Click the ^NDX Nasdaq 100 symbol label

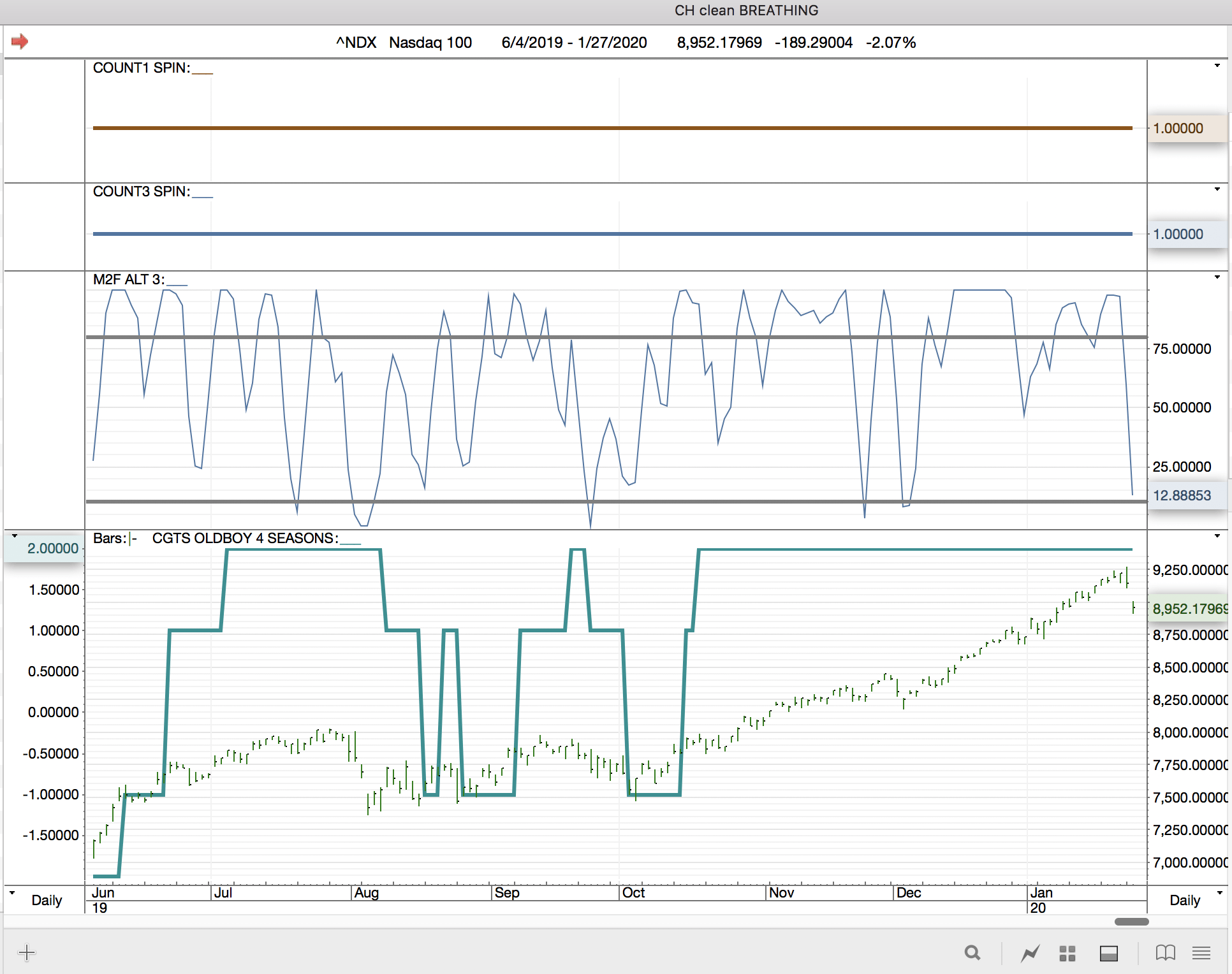tap(404, 43)
